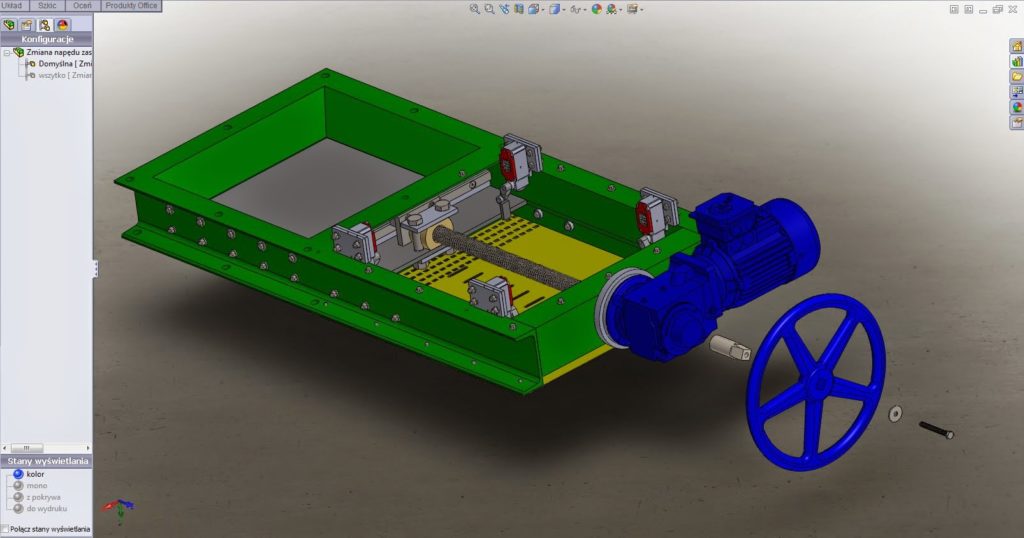Click the first split-viewport icon in the top right
The width and height of the screenshot is (1024, 538).
(x=954, y=9)
